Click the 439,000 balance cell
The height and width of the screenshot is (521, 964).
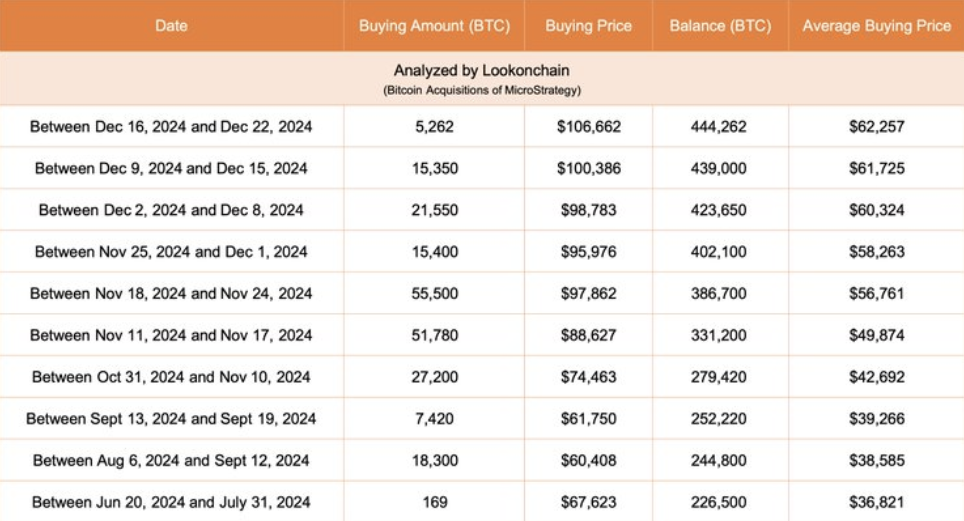(x=719, y=169)
